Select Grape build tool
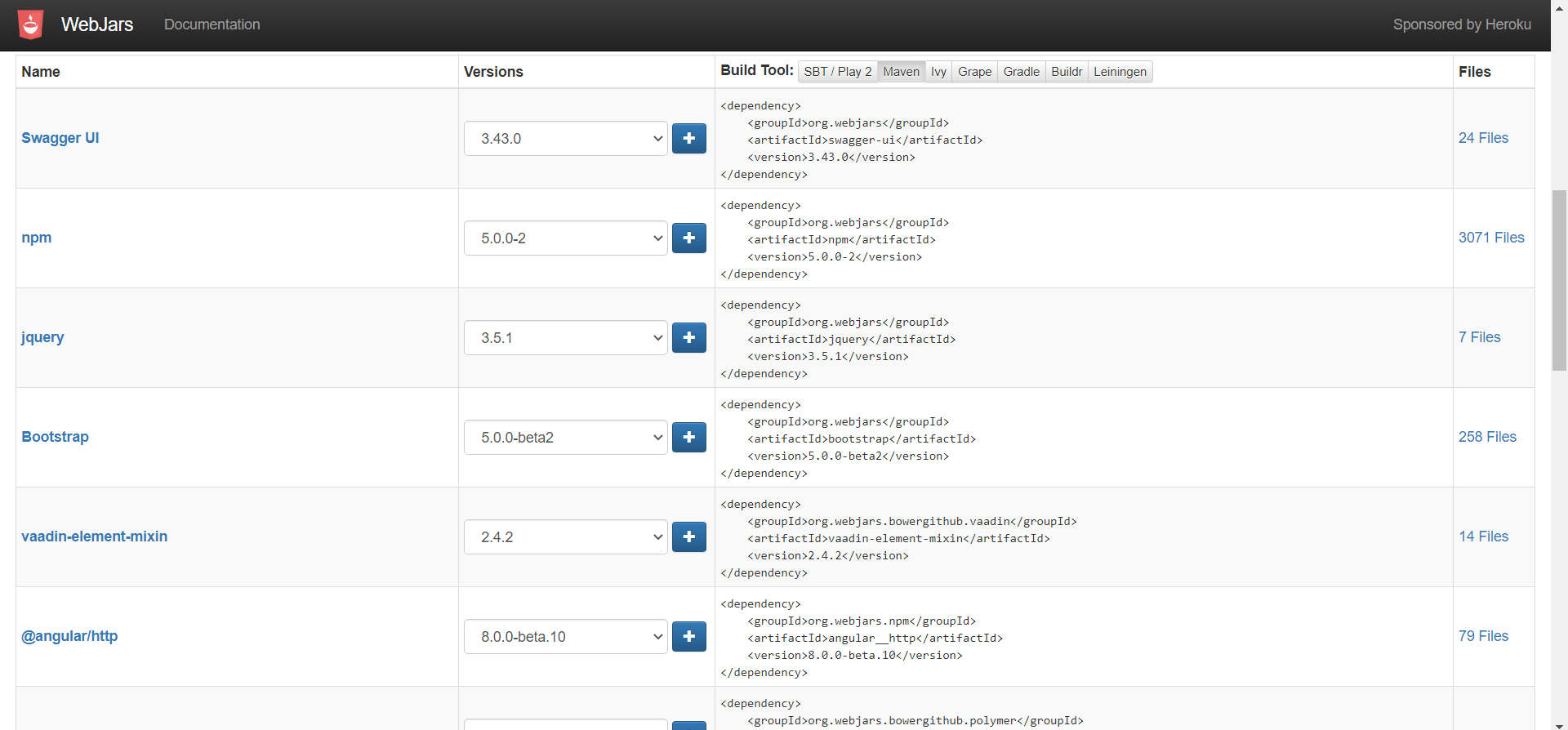The width and height of the screenshot is (1568, 730). click(974, 72)
